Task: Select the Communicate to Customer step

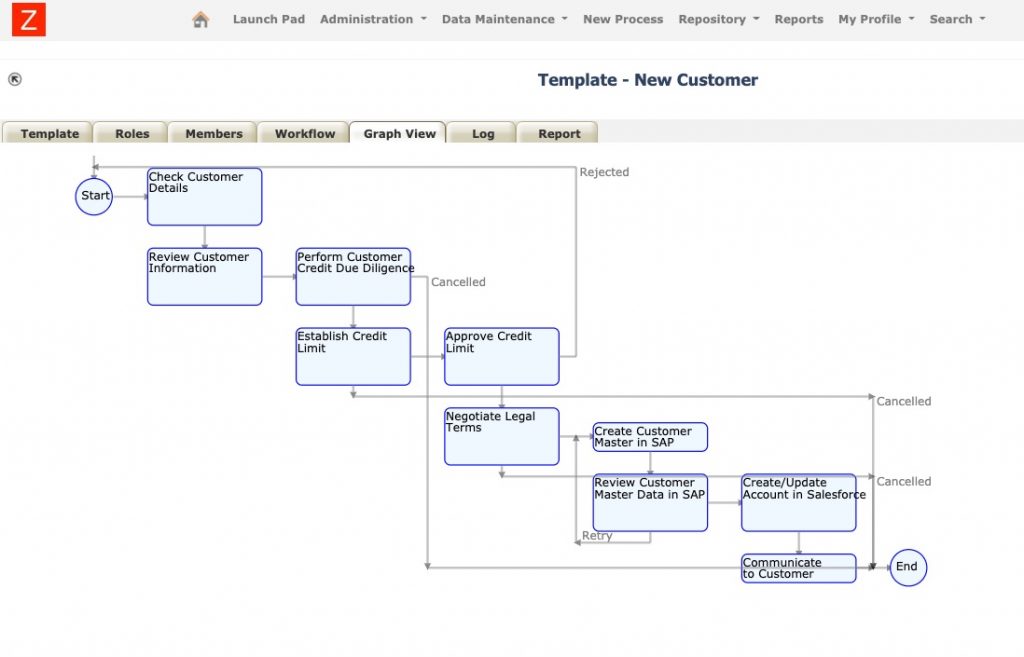Action: pos(799,568)
